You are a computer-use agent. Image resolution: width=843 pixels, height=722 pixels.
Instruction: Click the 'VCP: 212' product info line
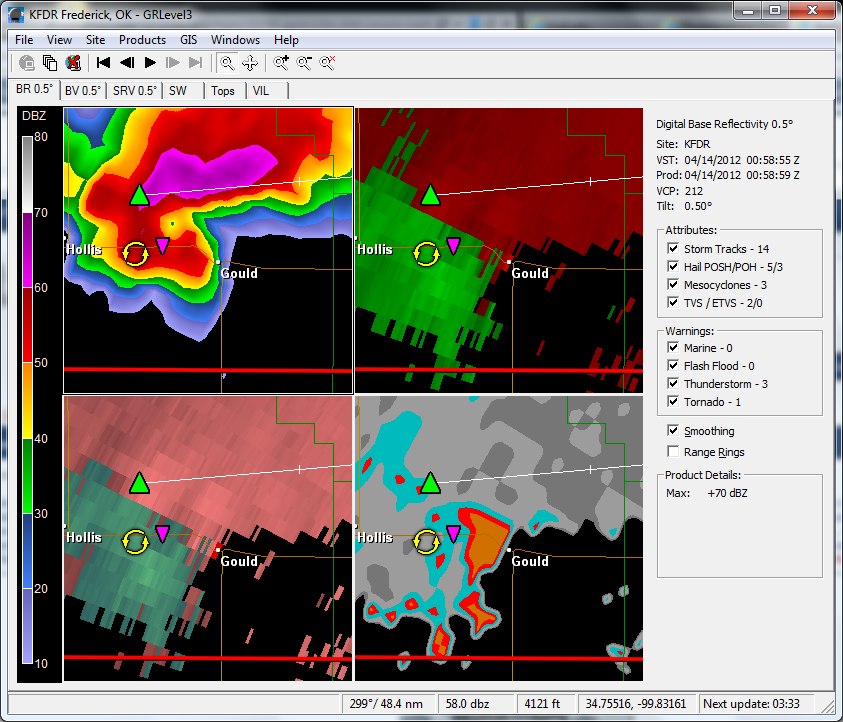(x=680, y=191)
